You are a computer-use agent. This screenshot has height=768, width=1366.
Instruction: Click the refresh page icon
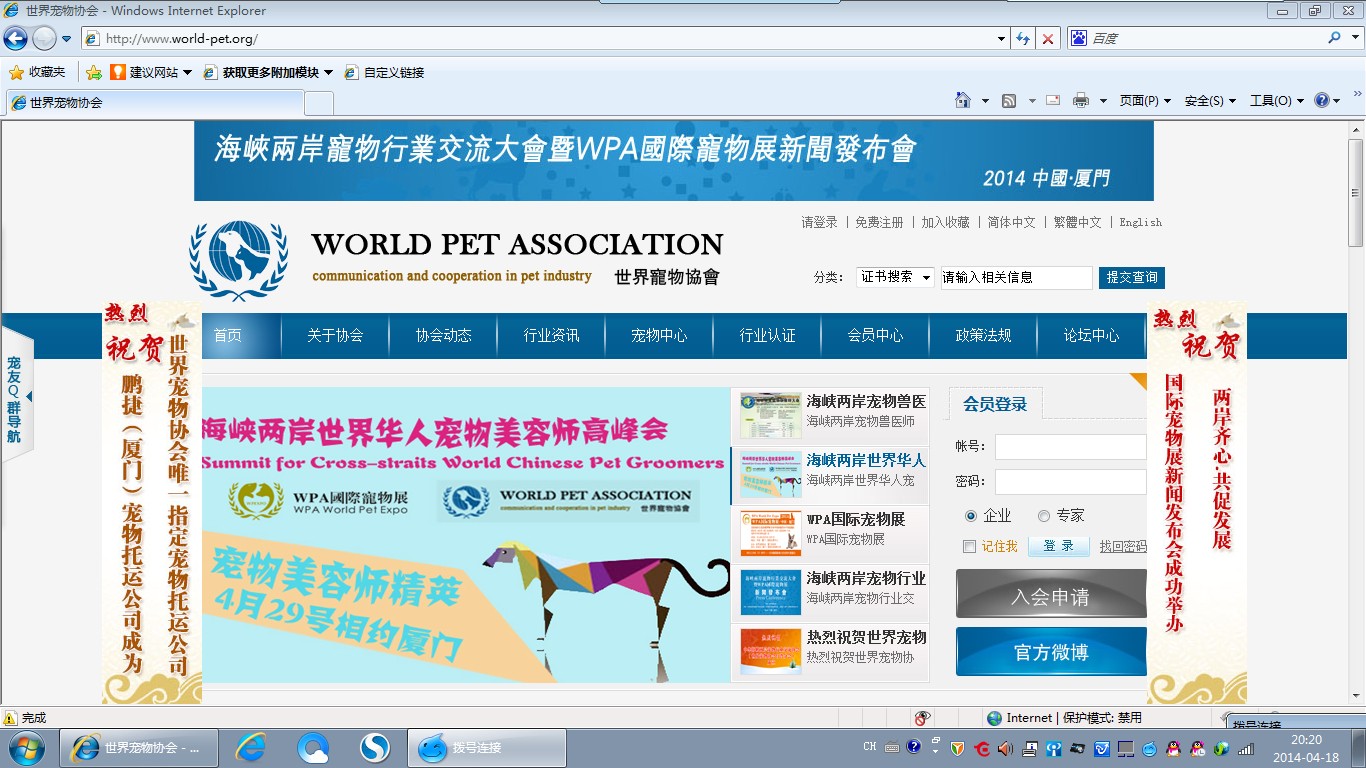pos(1022,39)
